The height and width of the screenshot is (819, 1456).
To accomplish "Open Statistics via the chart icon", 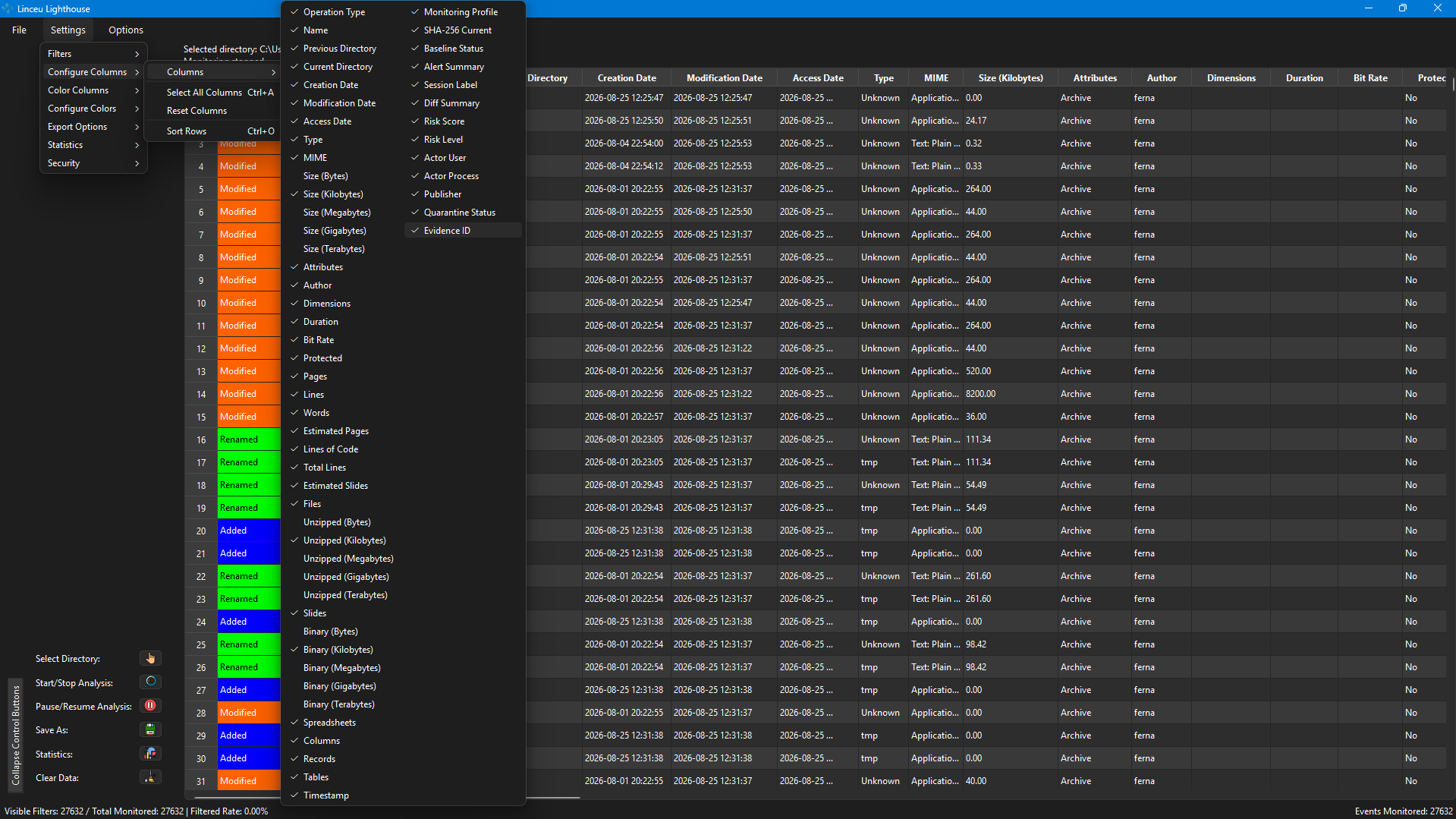I will [x=150, y=753].
